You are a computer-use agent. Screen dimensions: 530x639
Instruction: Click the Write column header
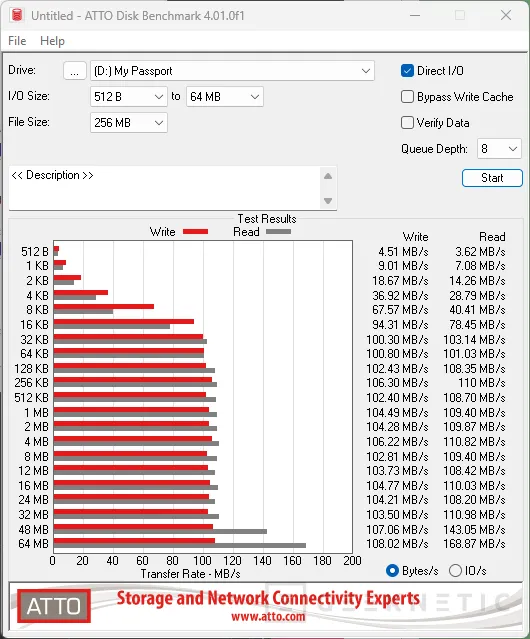[x=416, y=237]
